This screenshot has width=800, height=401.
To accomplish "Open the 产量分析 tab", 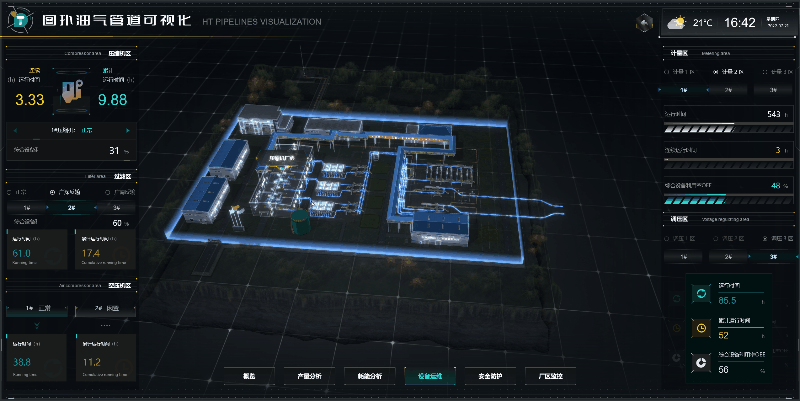I will point(309,376).
